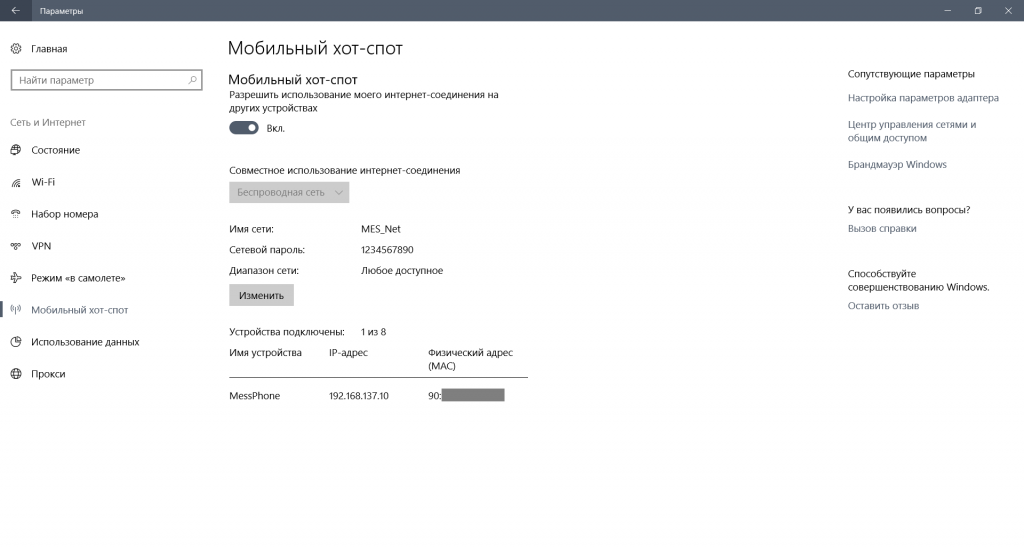Open VPN settings page

coord(41,245)
